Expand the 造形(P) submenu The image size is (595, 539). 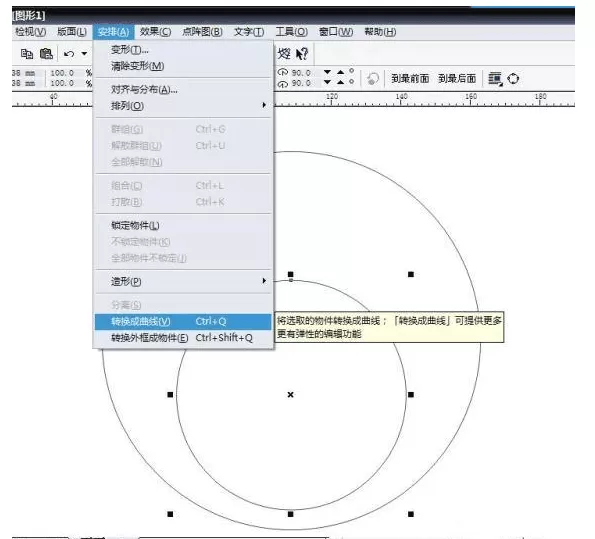click(x=183, y=281)
